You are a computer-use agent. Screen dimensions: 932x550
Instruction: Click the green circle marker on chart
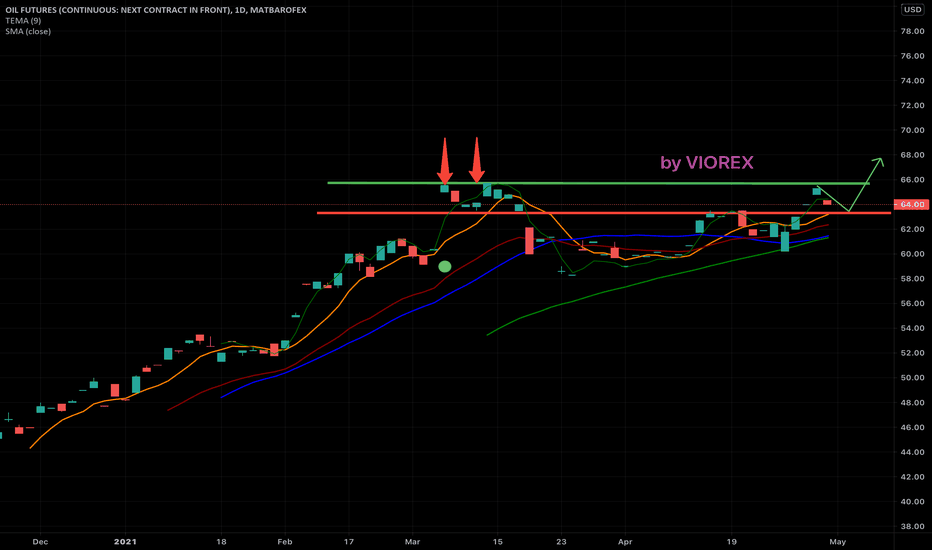[x=445, y=267]
